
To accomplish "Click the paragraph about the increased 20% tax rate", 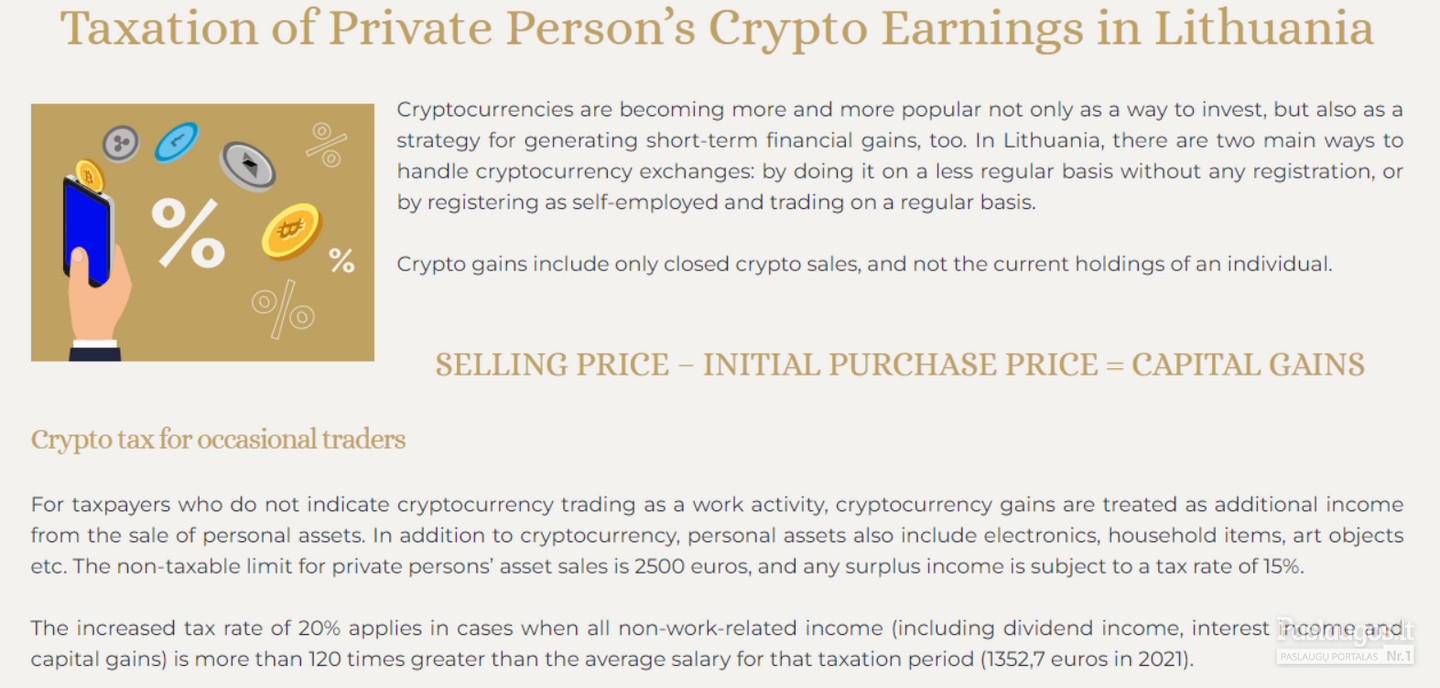I will pyautogui.click(x=717, y=644).
